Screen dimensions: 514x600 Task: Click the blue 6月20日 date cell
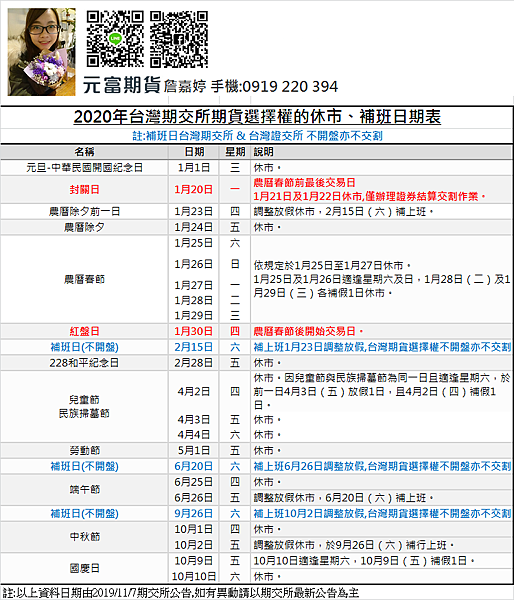tap(194, 466)
